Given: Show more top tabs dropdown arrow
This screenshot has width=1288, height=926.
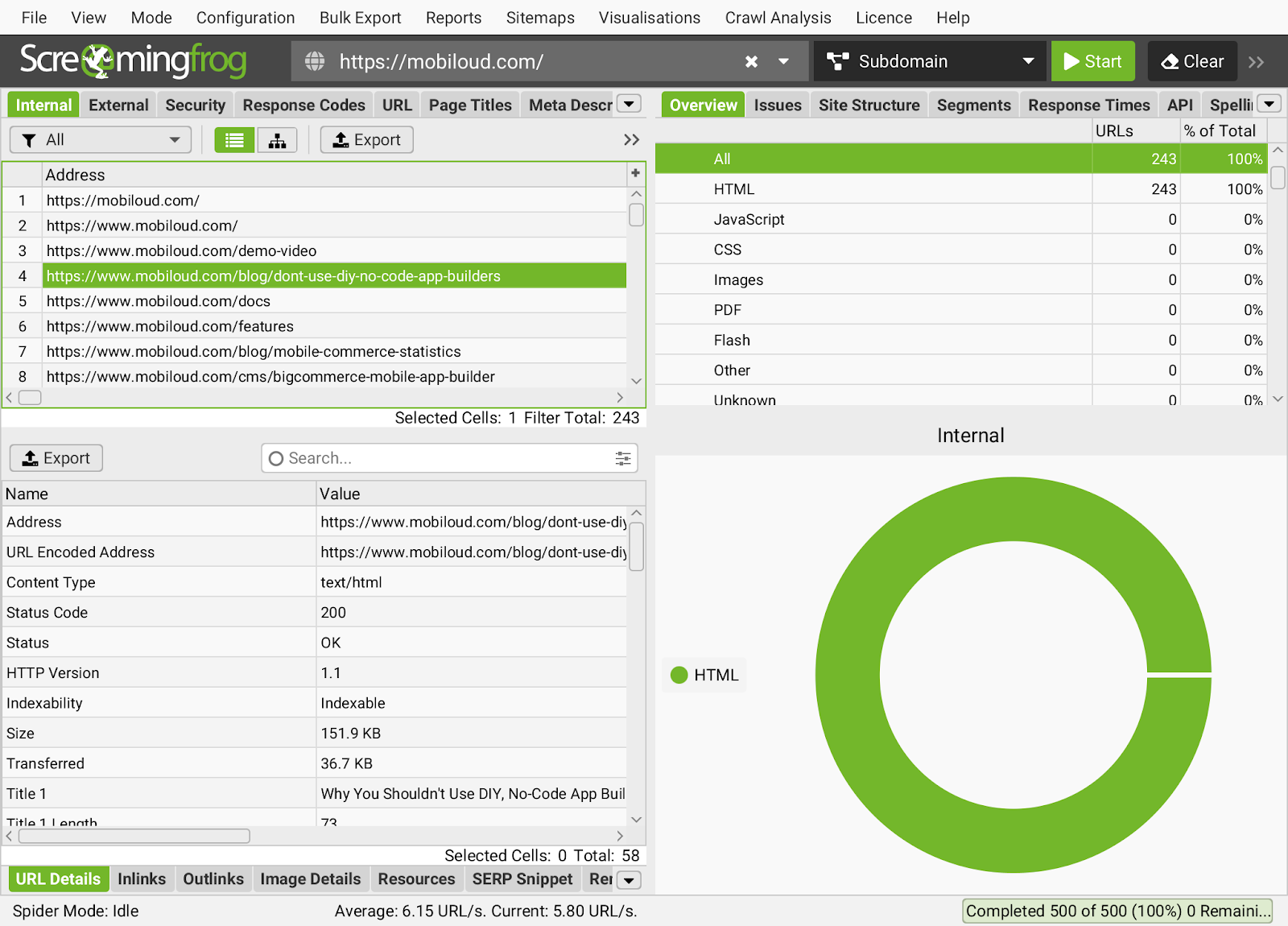Looking at the screenshot, I should tap(630, 104).
